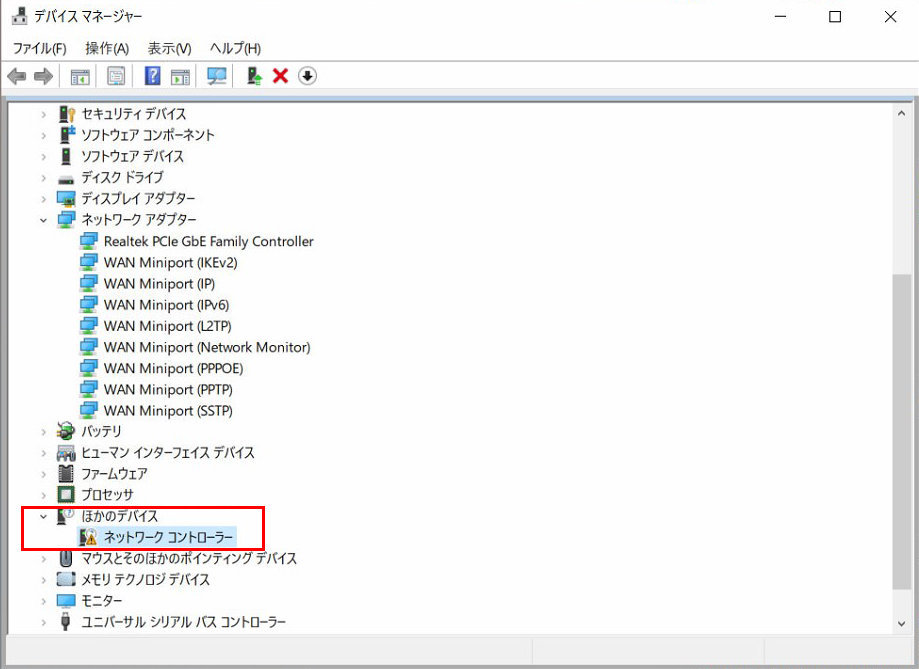
Task: Click the Forward arrow toolbar icon
Action: point(43,76)
